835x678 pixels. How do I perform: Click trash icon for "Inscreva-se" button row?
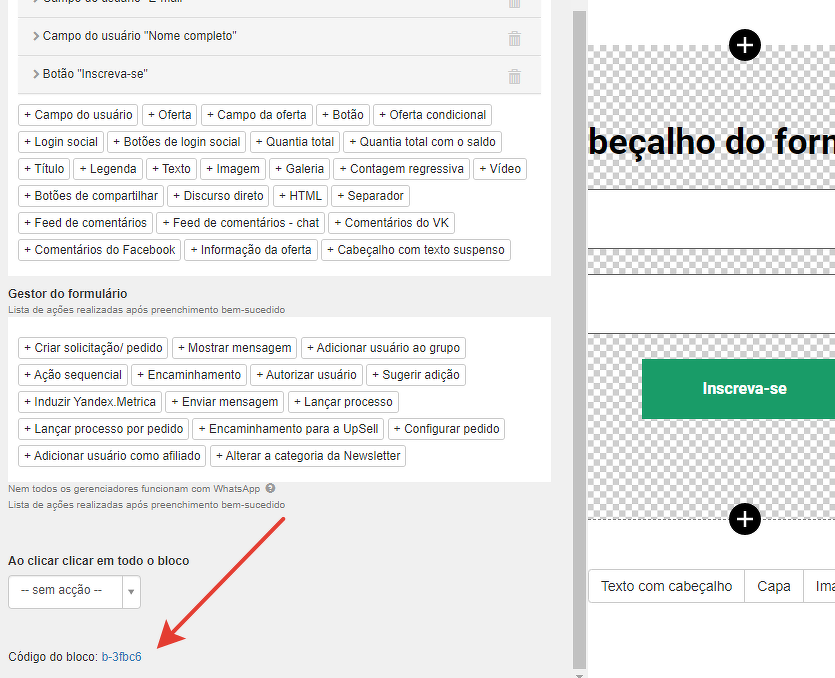[x=514, y=76]
